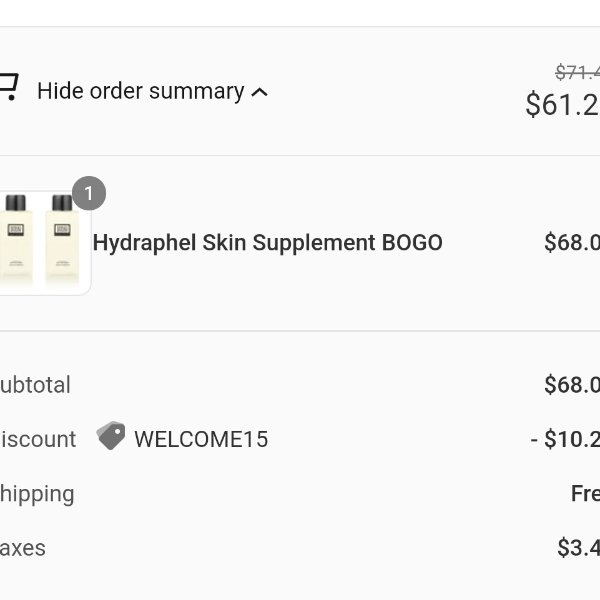Click the Discount row label
Screen dimensions: 600x600
click(38, 439)
